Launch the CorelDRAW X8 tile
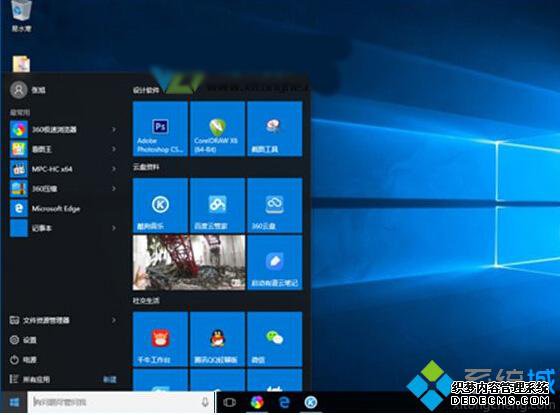 (218, 129)
